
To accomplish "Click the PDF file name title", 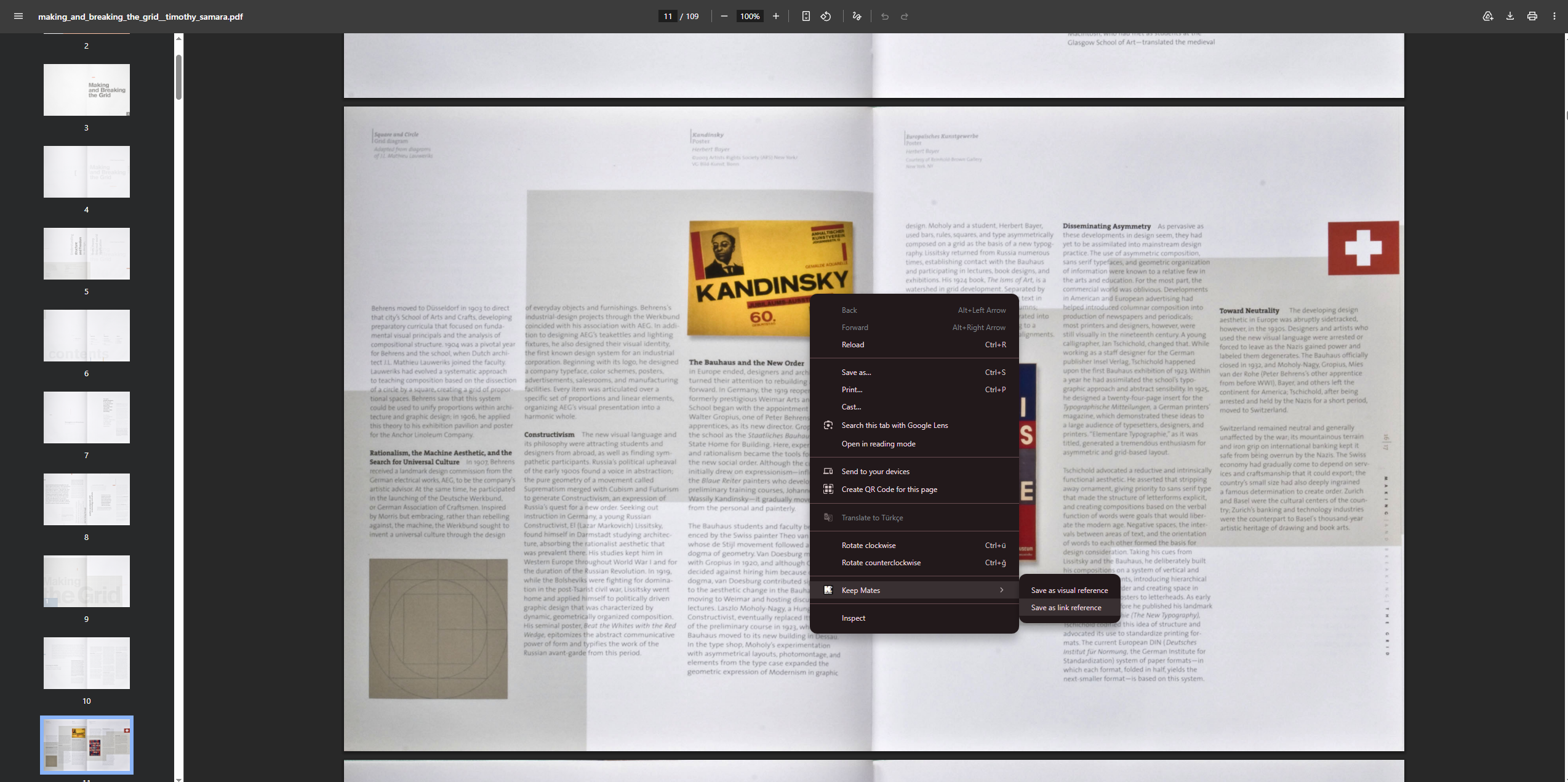I will (140, 17).
